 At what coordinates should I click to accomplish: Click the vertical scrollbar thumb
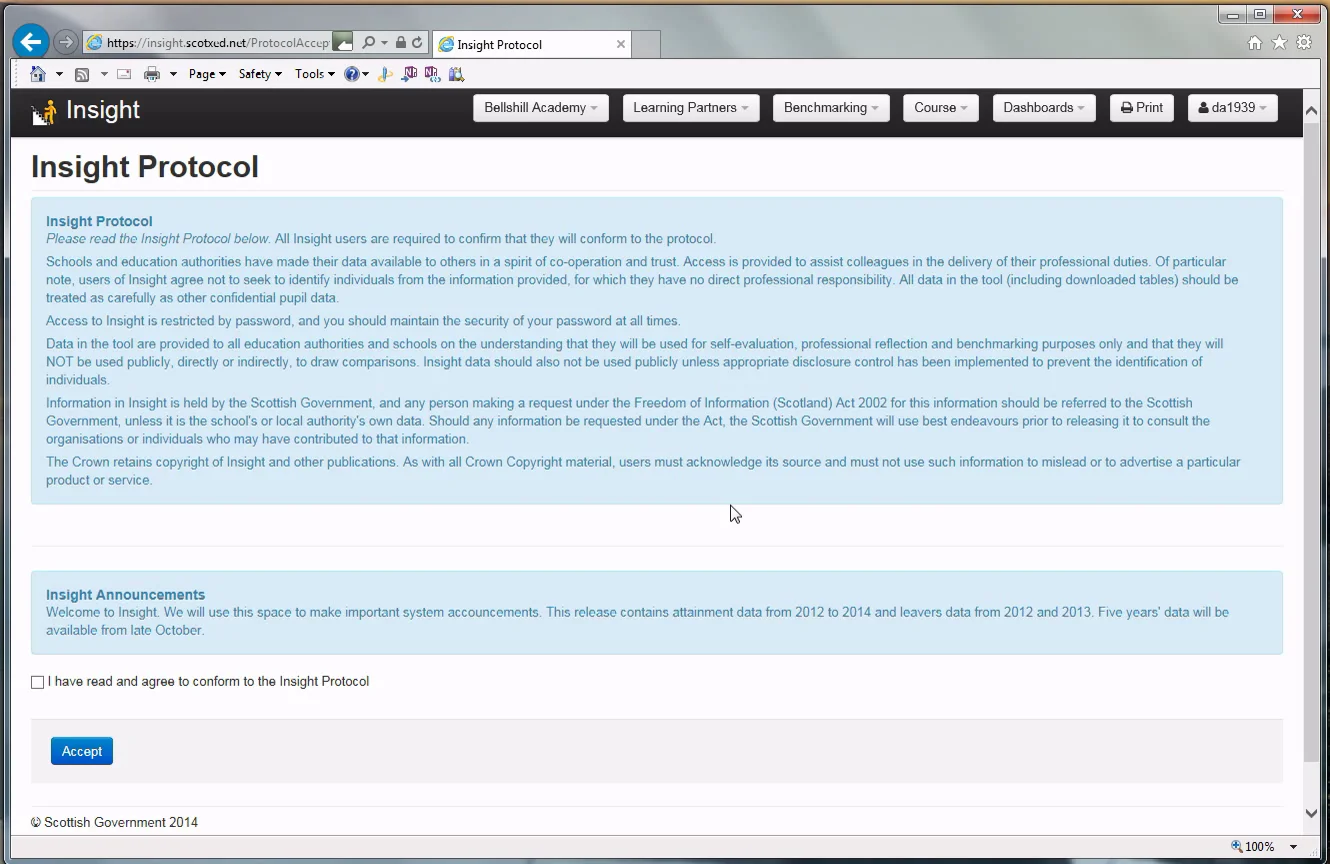1312,442
